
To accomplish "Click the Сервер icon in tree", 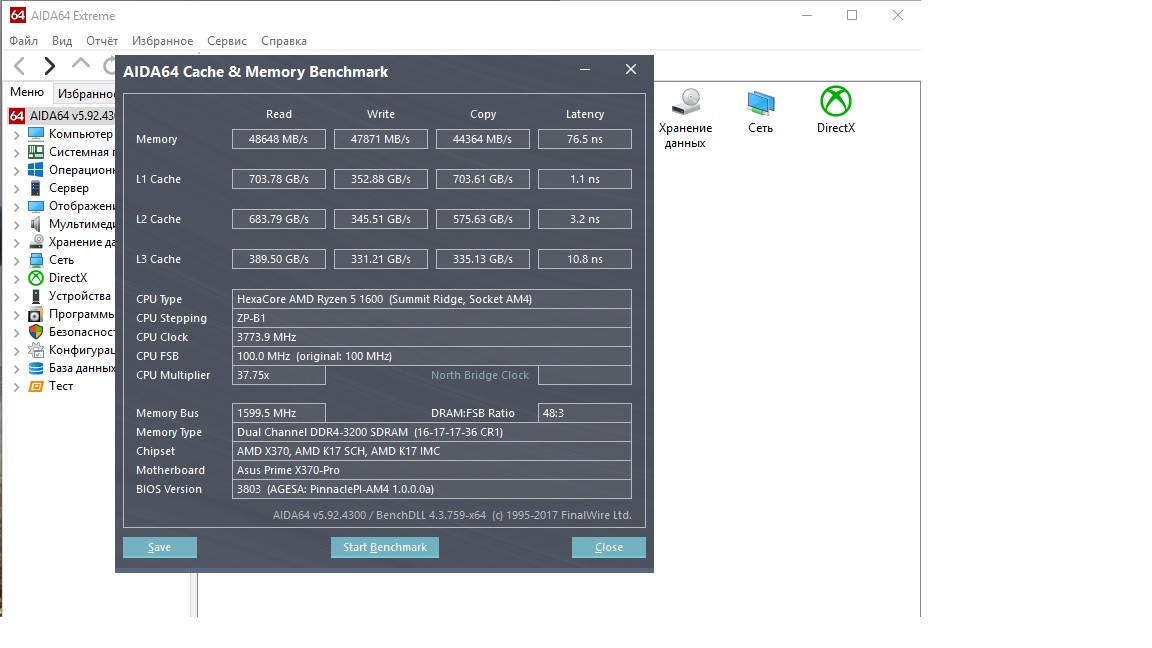I will tap(35, 188).
